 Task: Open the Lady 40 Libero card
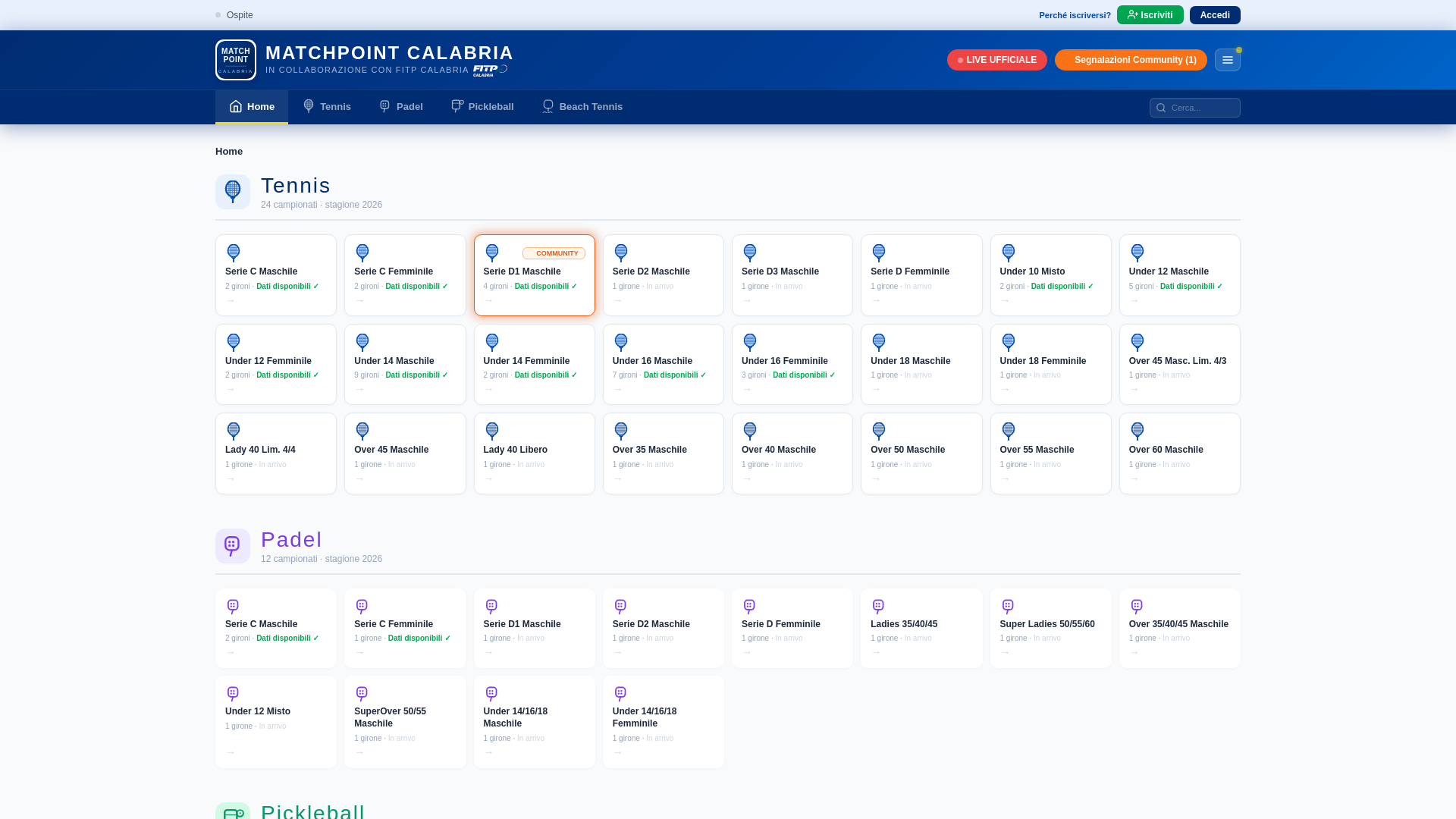(535, 453)
